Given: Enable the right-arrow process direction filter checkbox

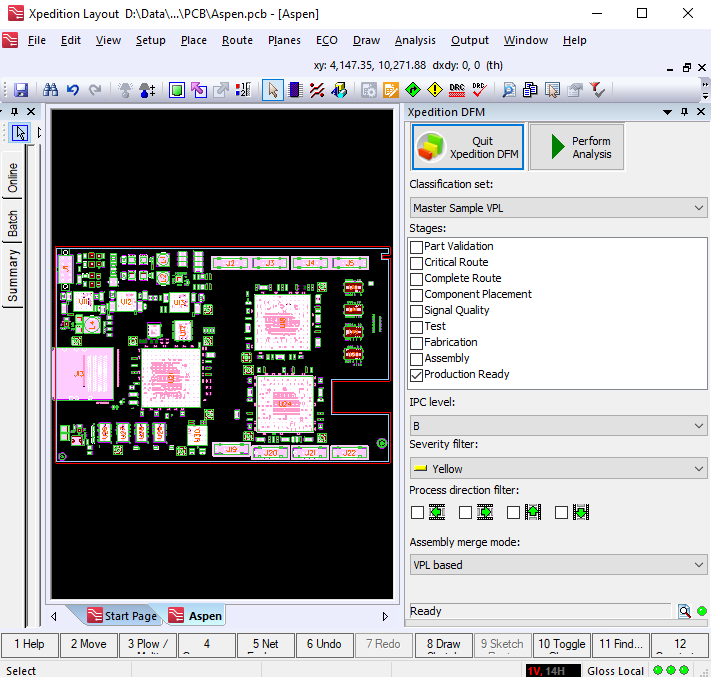Looking at the screenshot, I should point(465,512).
